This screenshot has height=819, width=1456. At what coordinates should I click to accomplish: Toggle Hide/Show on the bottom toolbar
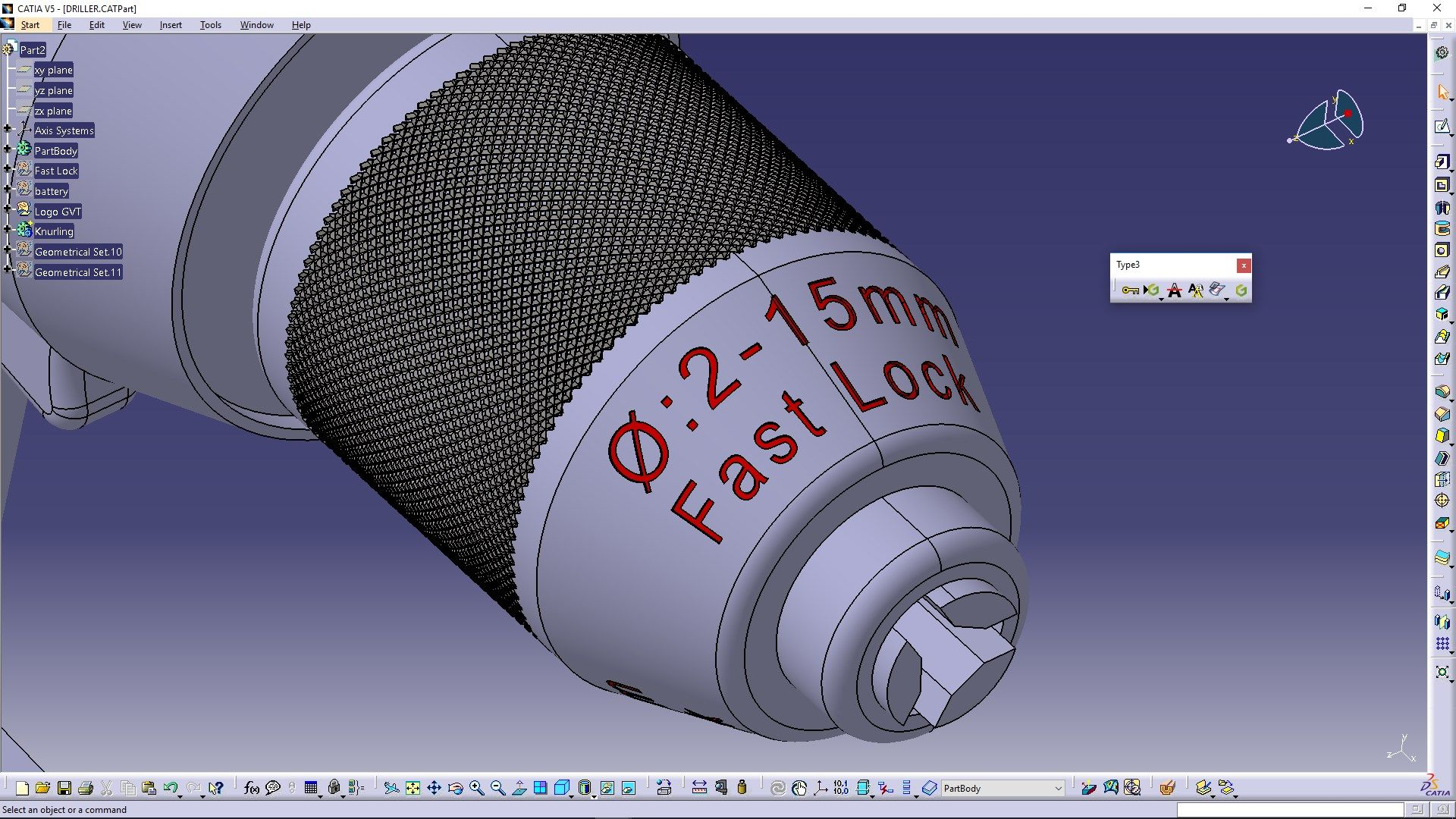pos(607,789)
